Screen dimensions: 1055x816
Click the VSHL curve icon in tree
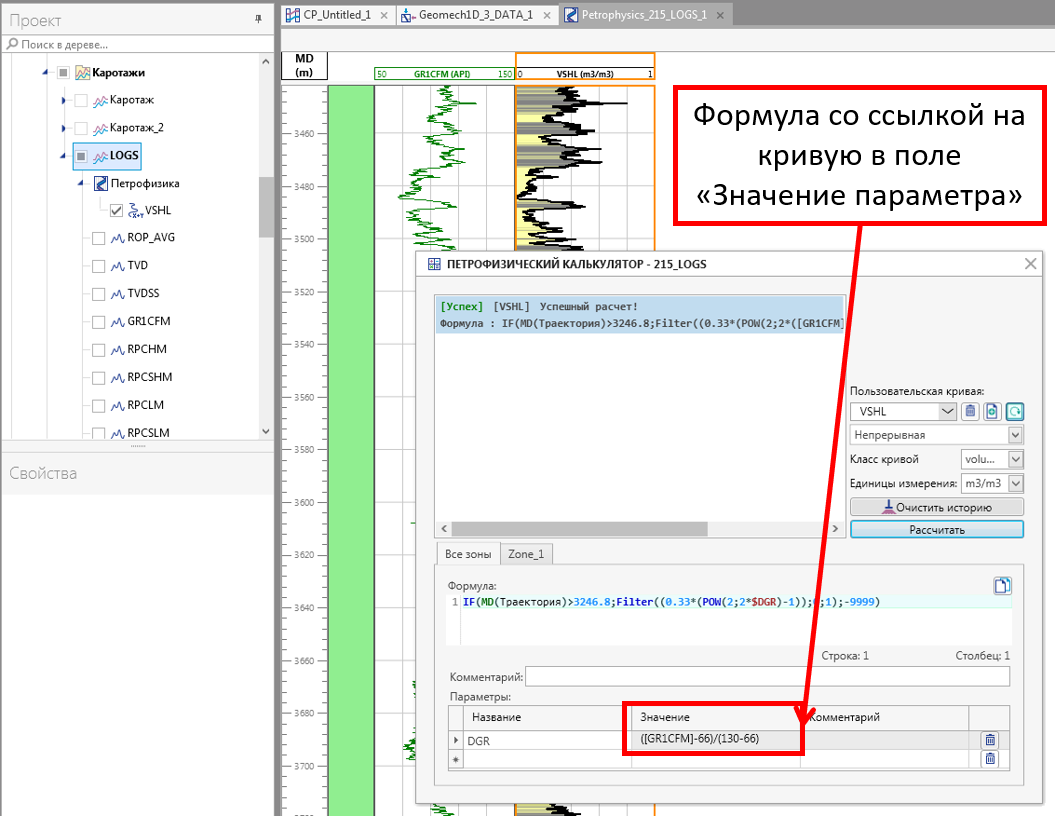tap(135, 211)
